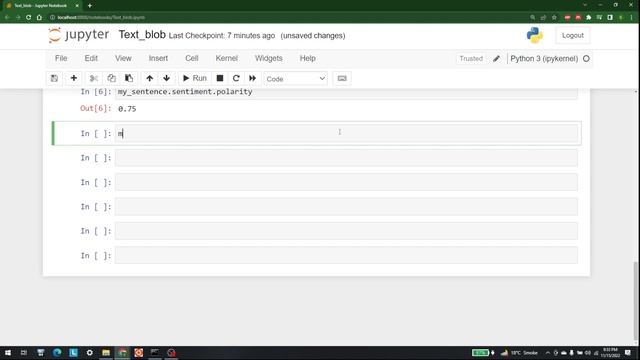This screenshot has height=360, width=640.
Task: Click the Out[6] prompt label
Action: [x=96, y=109]
